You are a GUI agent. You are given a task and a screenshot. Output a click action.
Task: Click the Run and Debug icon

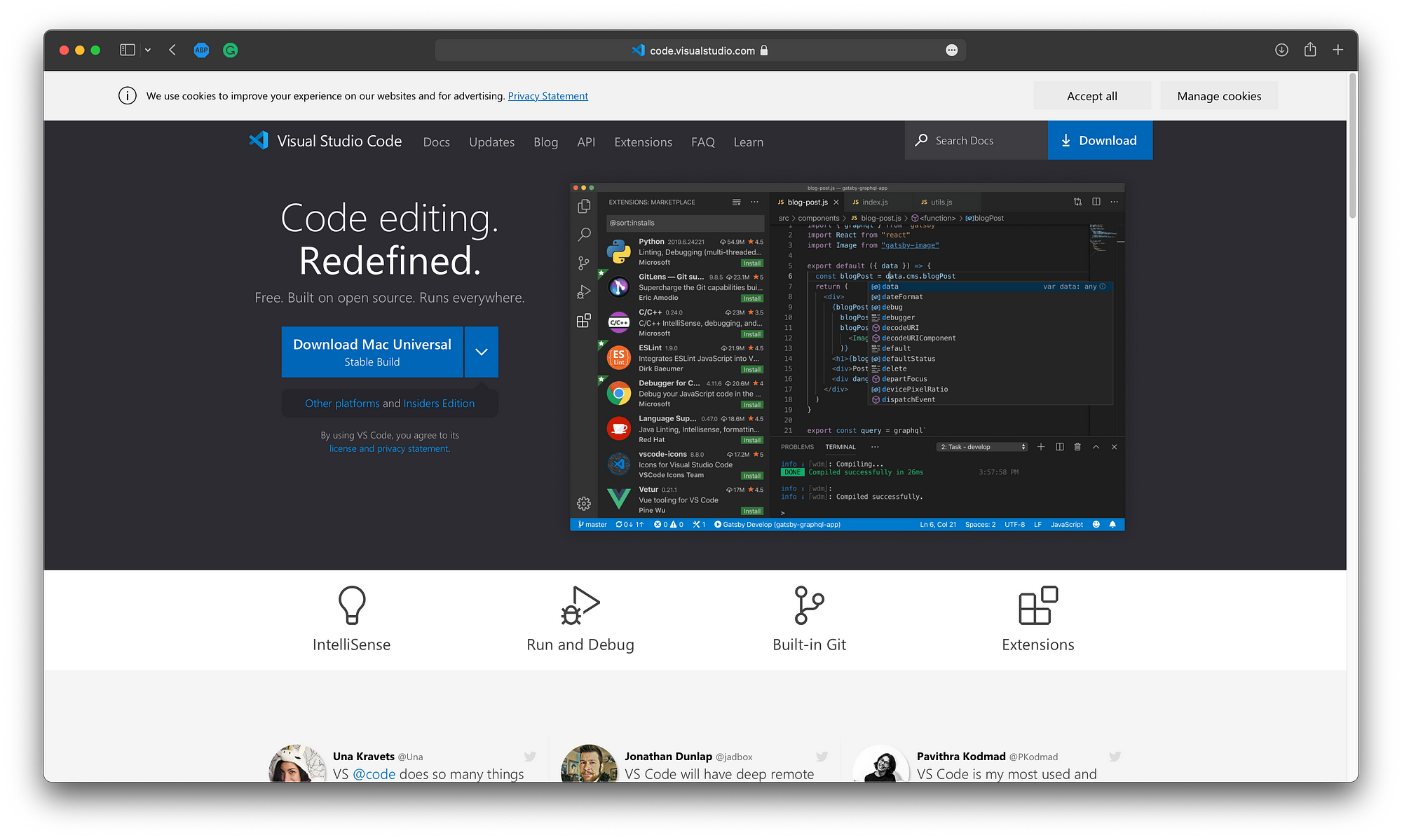pos(580,605)
